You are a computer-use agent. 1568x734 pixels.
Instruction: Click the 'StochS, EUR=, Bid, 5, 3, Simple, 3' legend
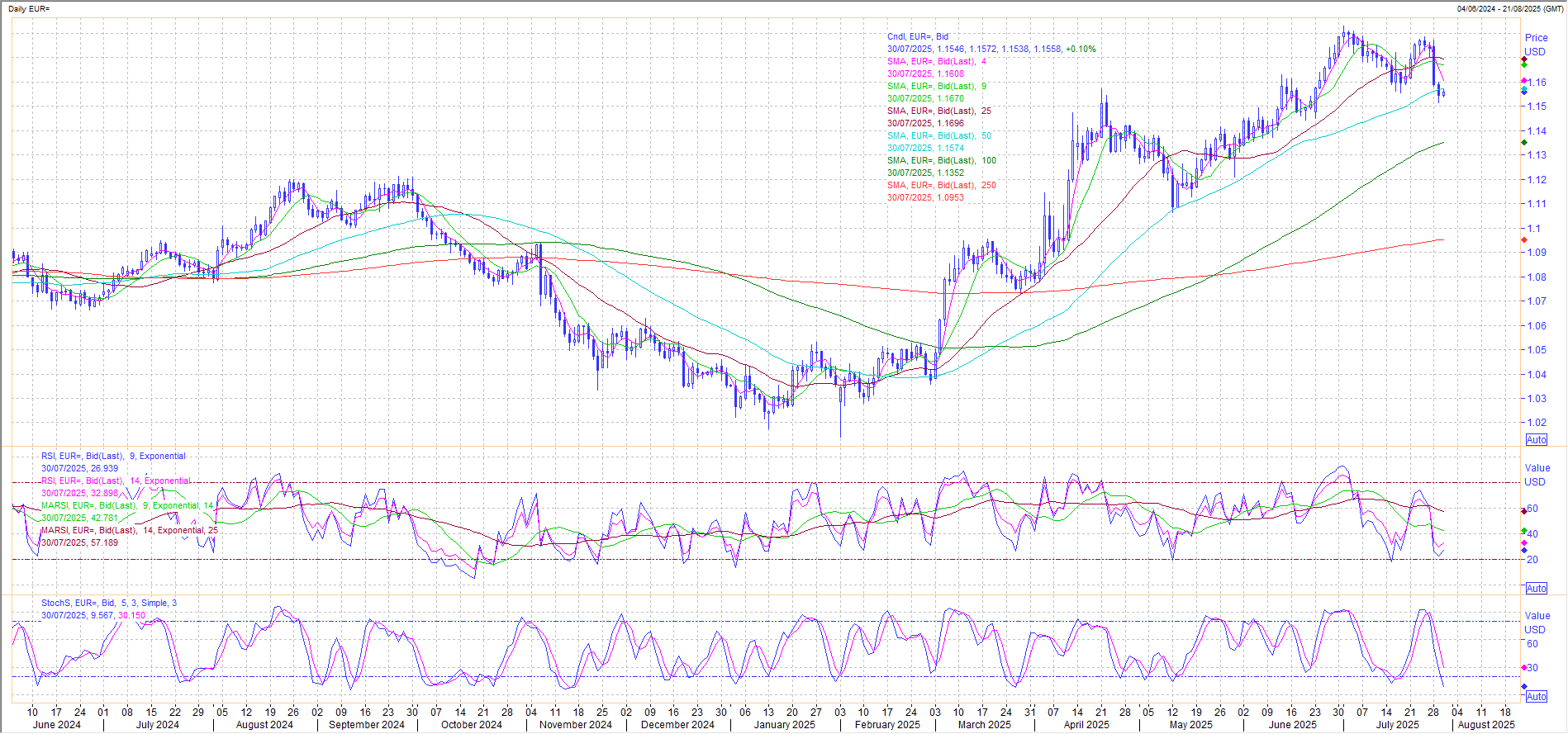pyautogui.click(x=109, y=603)
